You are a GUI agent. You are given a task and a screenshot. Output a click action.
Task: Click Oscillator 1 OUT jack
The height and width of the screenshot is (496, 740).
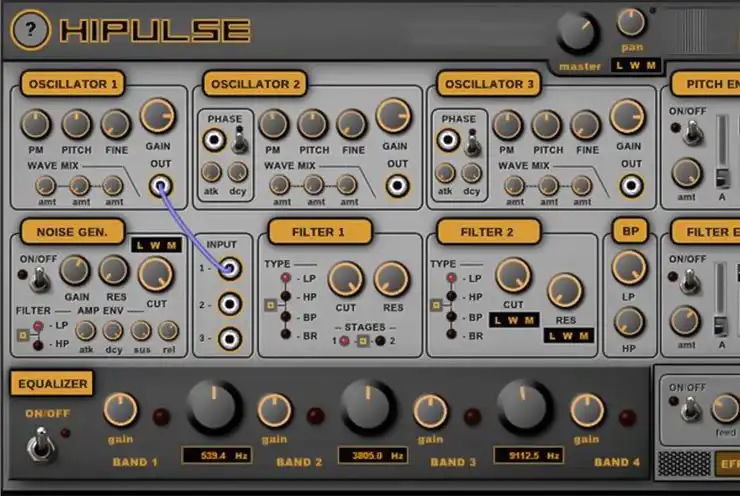pyautogui.click(x=160, y=186)
